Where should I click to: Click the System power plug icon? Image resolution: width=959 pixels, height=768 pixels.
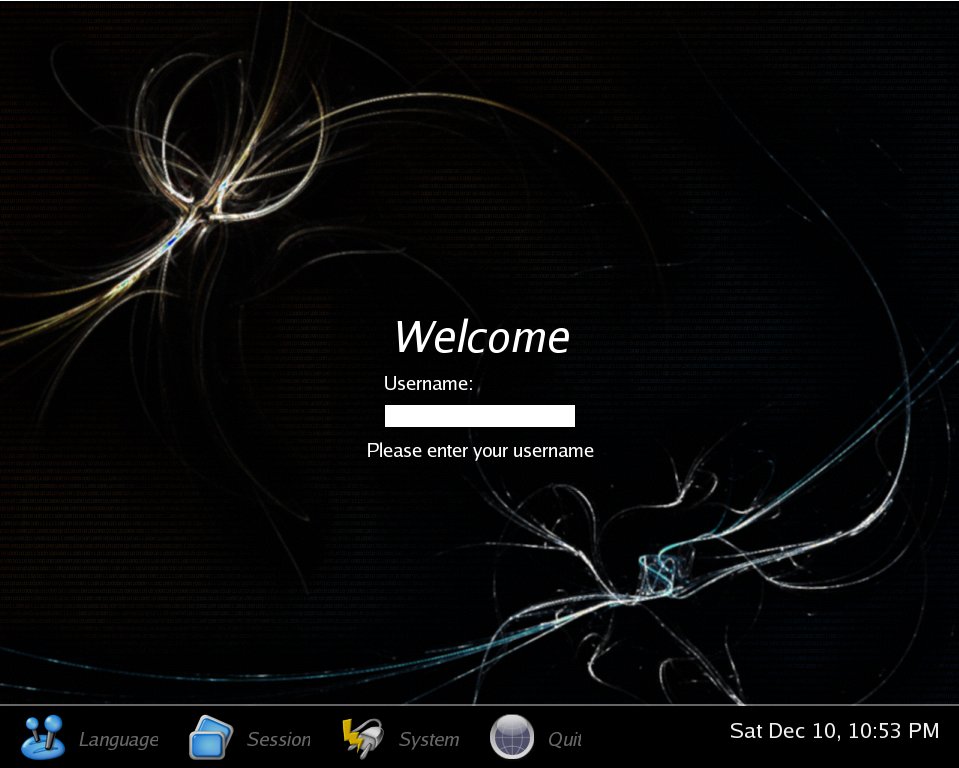(x=362, y=738)
